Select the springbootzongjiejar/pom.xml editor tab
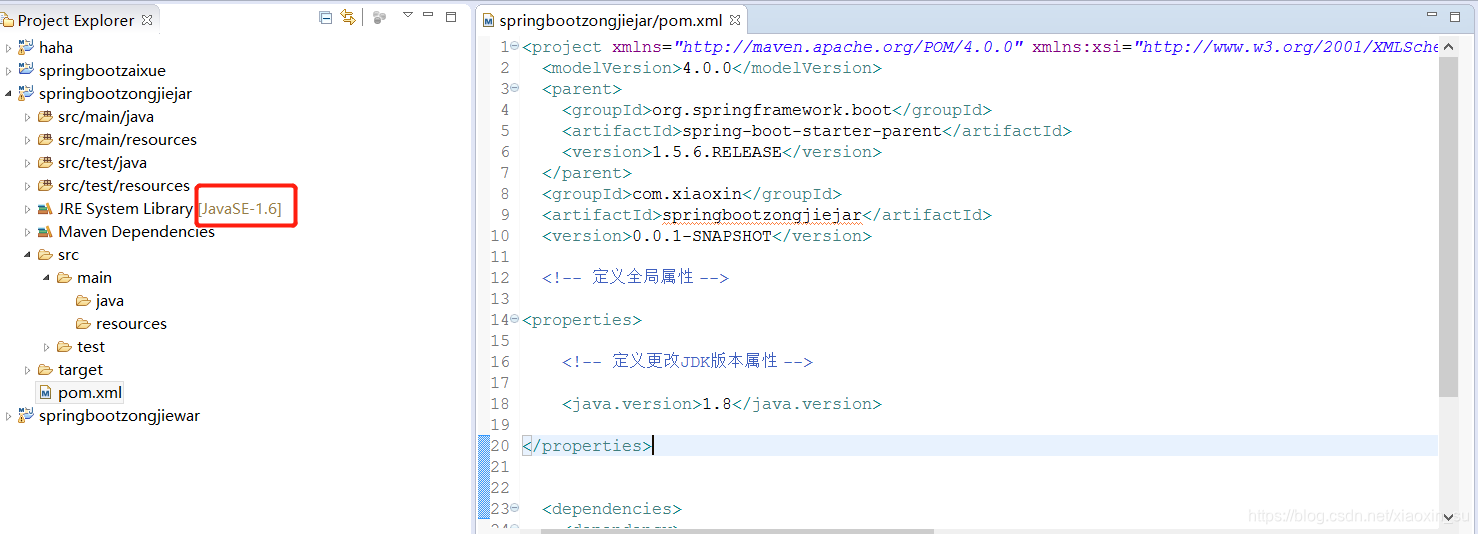The height and width of the screenshot is (534, 1478). (x=610, y=20)
